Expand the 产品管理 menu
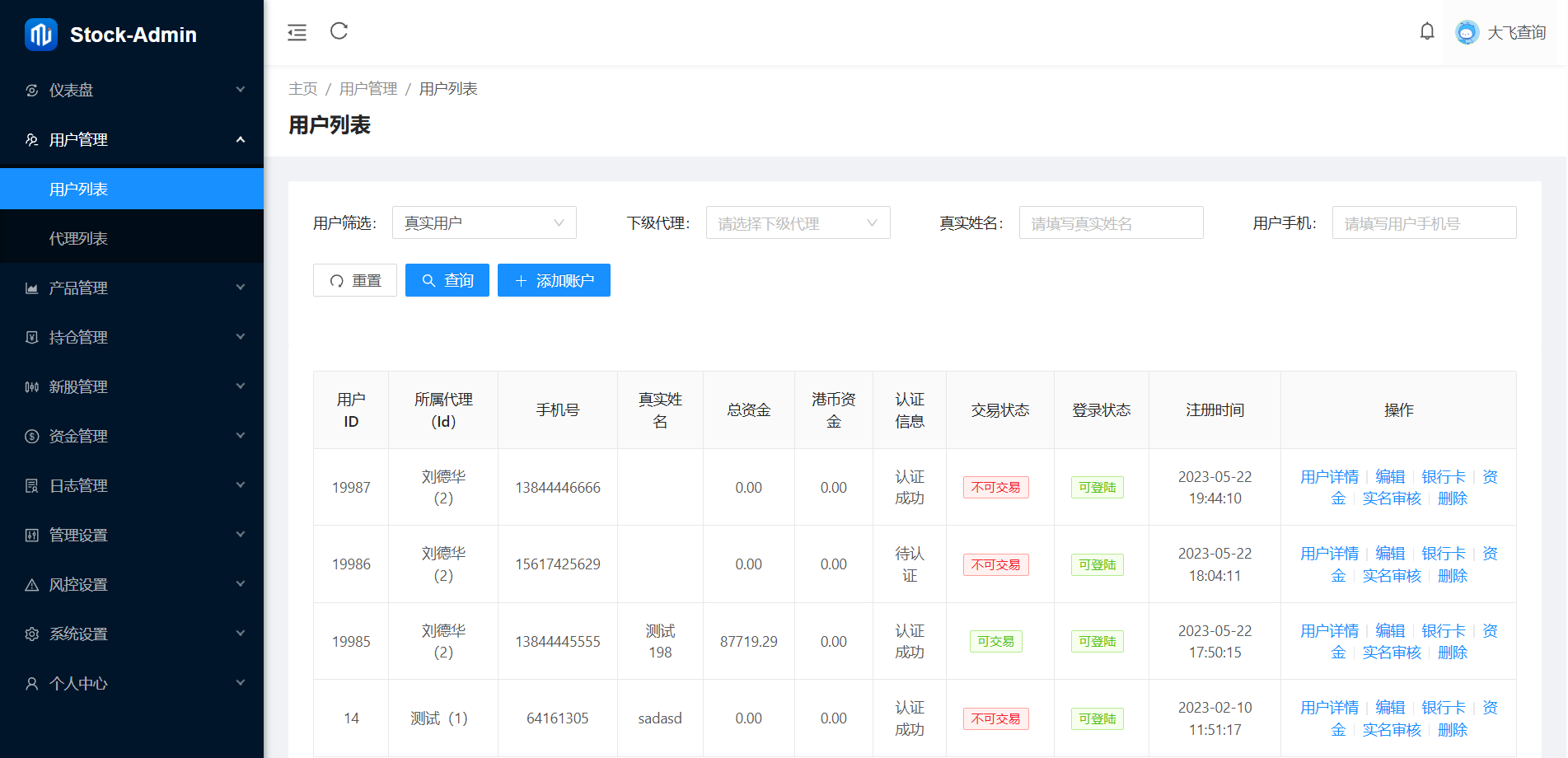The width and height of the screenshot is (1568, 758). point(132,288)
